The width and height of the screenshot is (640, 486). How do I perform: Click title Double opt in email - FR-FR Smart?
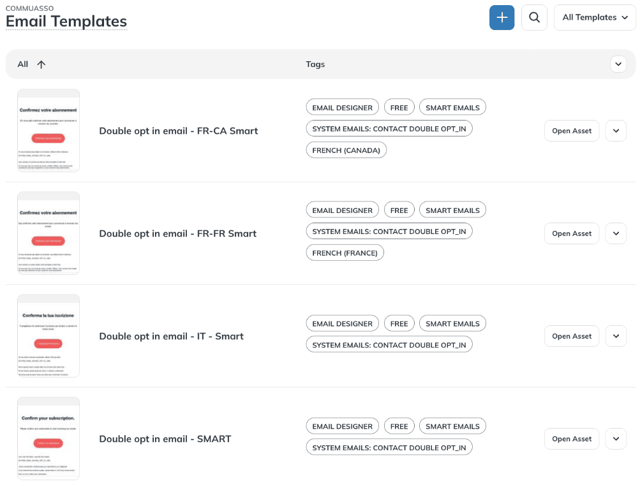[178, 233]
